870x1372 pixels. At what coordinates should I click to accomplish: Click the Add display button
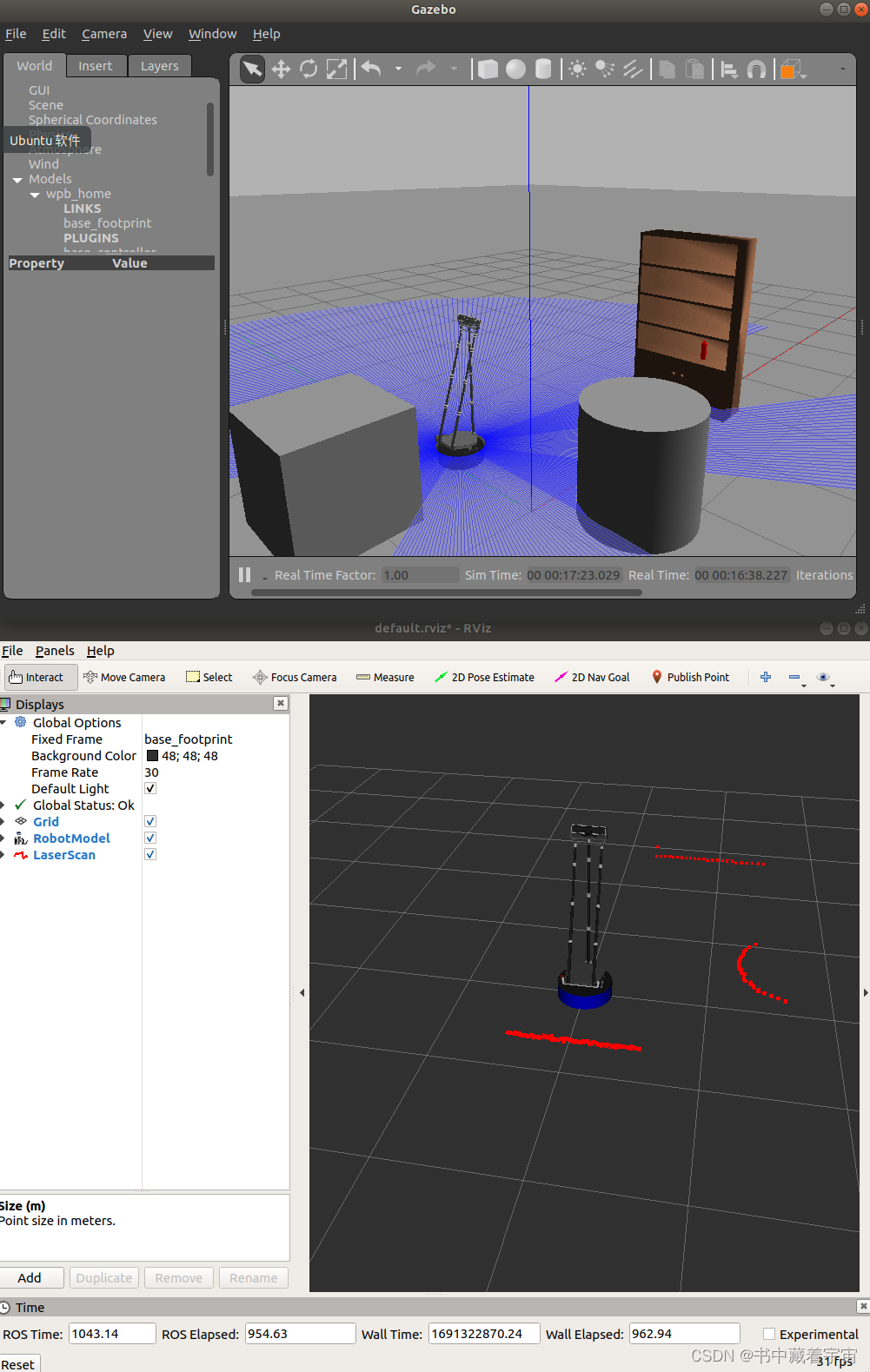[30, 1278]
